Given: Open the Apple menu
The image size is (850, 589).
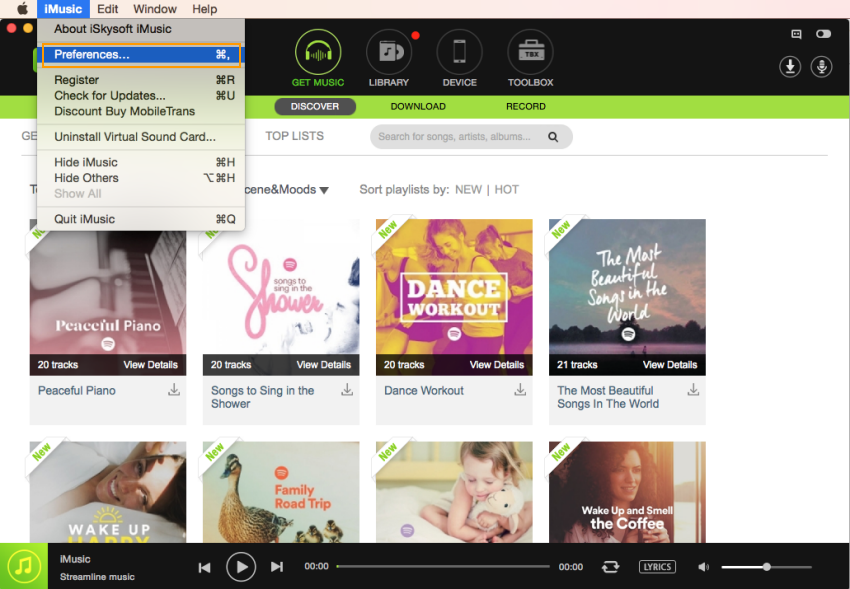Looking at the screenshot, I should point(22,9).
